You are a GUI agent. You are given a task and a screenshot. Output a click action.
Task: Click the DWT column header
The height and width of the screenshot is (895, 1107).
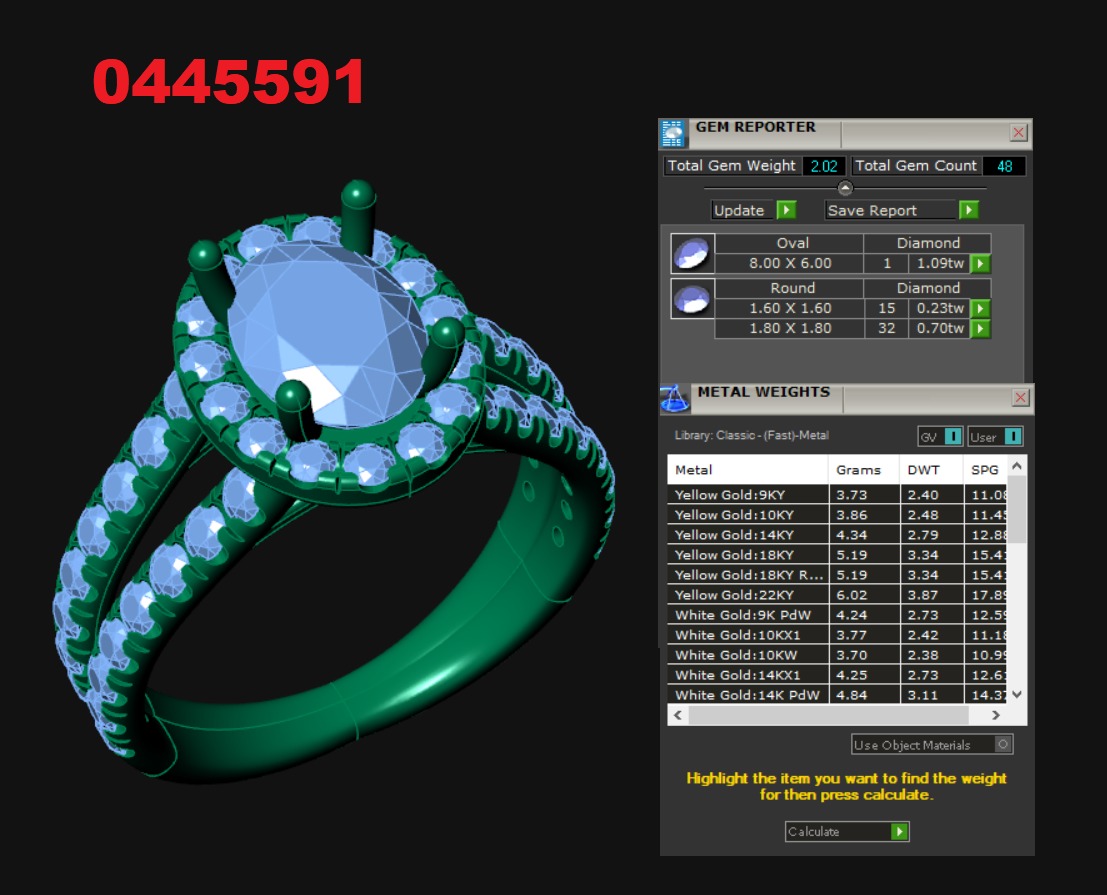931,469
